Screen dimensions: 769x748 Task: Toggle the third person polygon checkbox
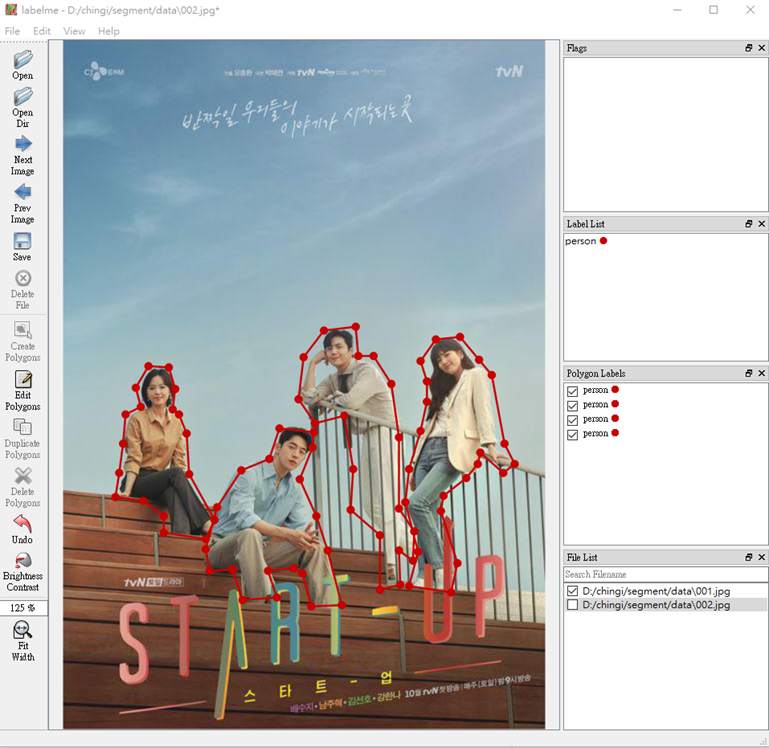click(x=572, y=420)
